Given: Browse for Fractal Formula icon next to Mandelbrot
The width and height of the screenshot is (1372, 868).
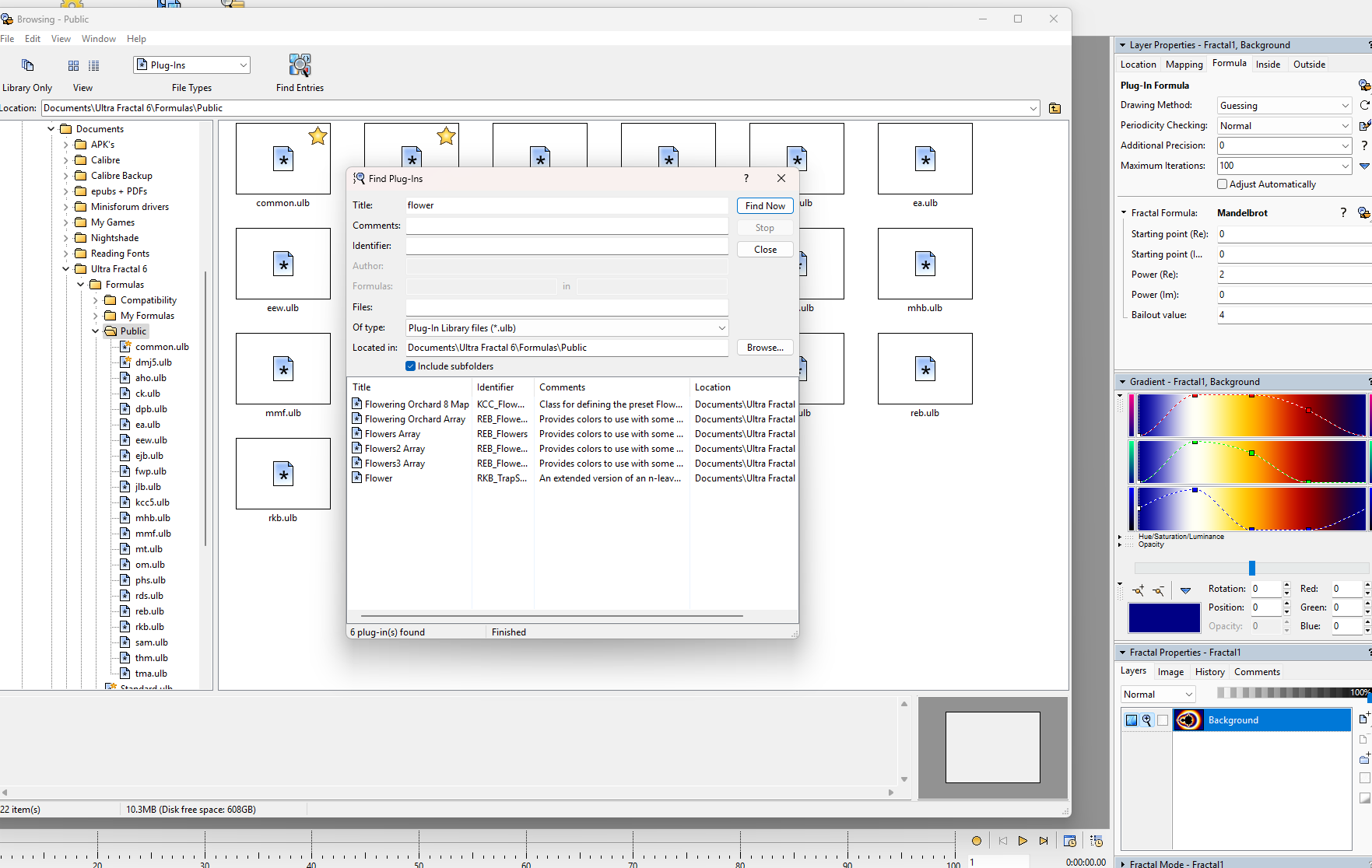Looking at the screenshot, I should pyautogui.click(x=1363, y=212).
